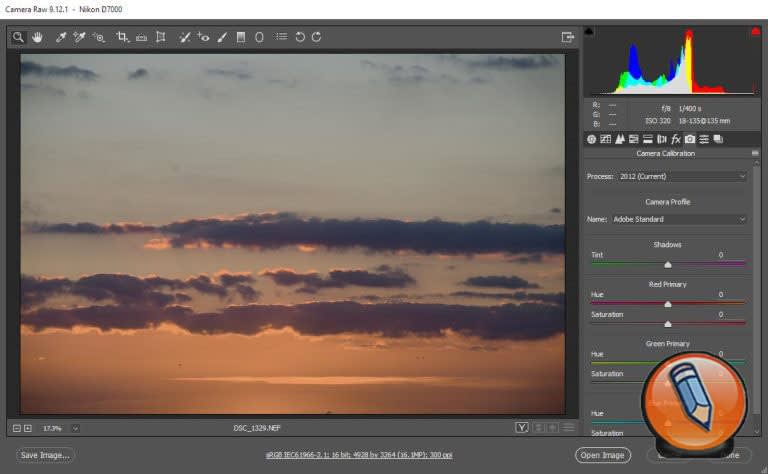Select the Crop tool
Screen dimensions: 768x474
pyautogui.click(x=122, y=37)
